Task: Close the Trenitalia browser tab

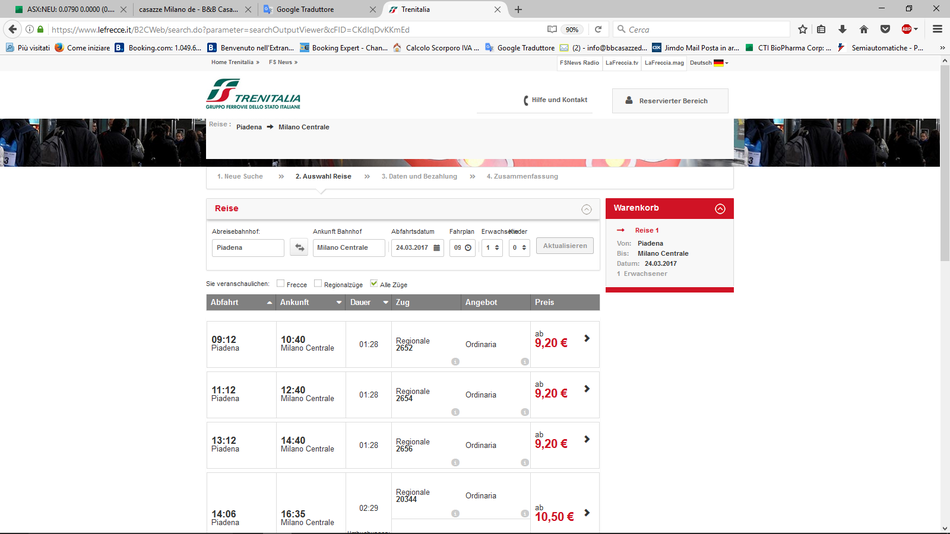Action: click(x=497, y=9)
